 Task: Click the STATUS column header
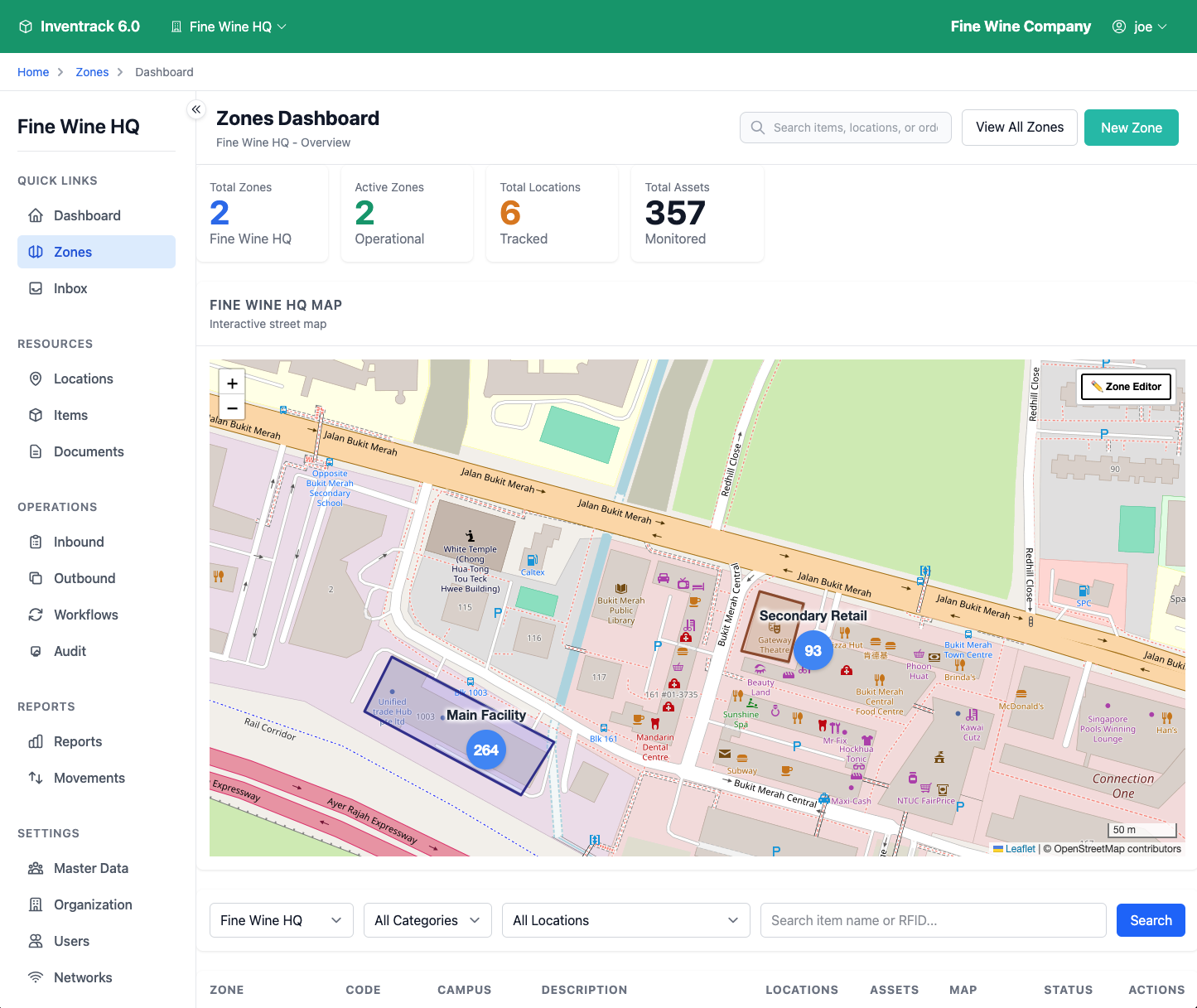point(1068,990)
